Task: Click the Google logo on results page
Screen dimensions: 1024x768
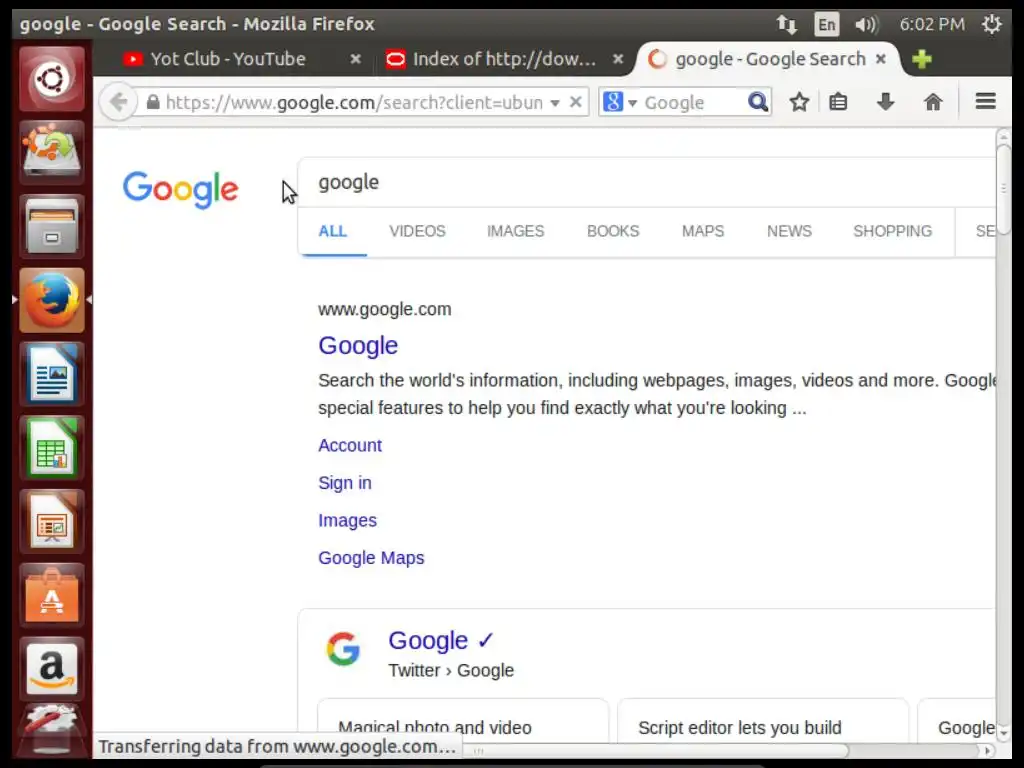Action: 180,189
